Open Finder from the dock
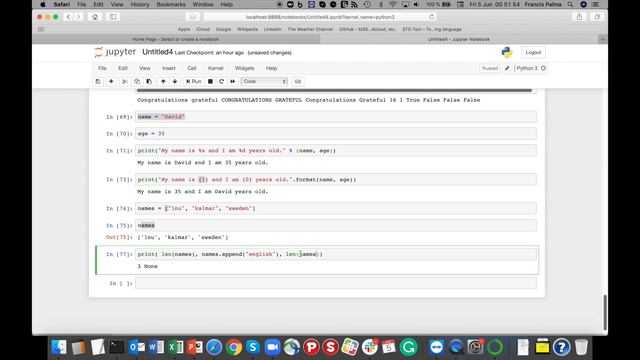The height and width of the screenshot is (360, 640). tap(59, 347)
